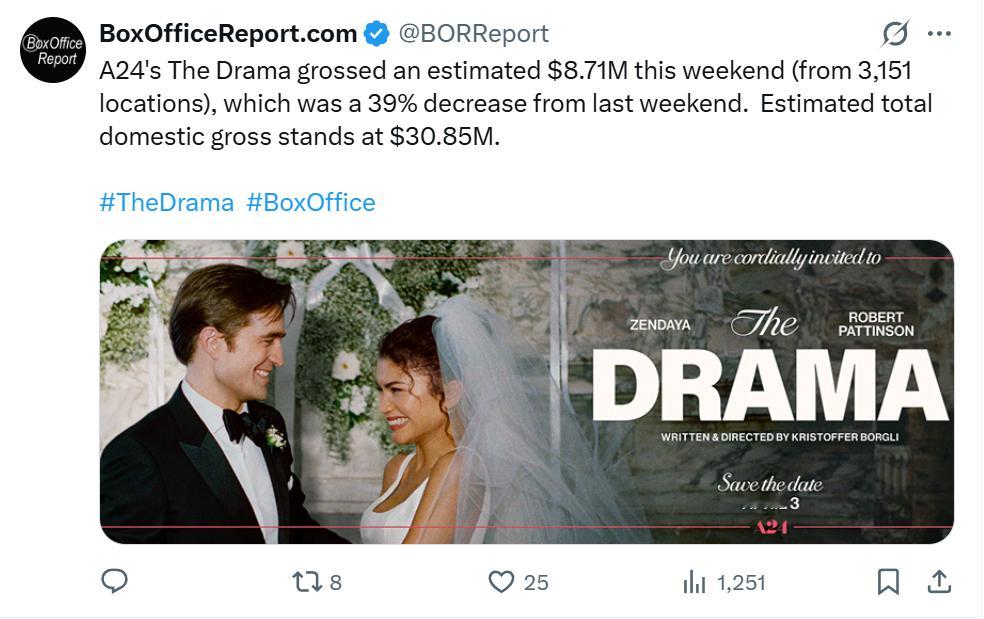Click the 1,251 views count

tap(741, 582)
